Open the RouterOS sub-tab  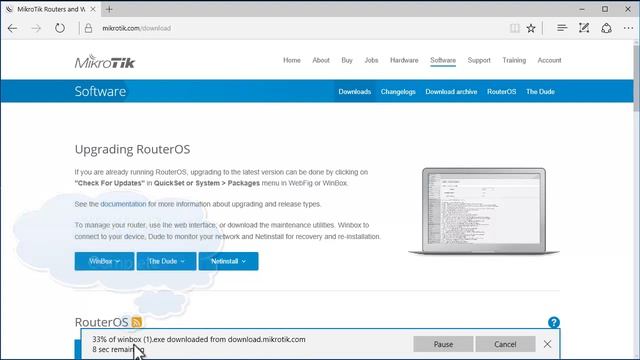click(x=501, y=91)
